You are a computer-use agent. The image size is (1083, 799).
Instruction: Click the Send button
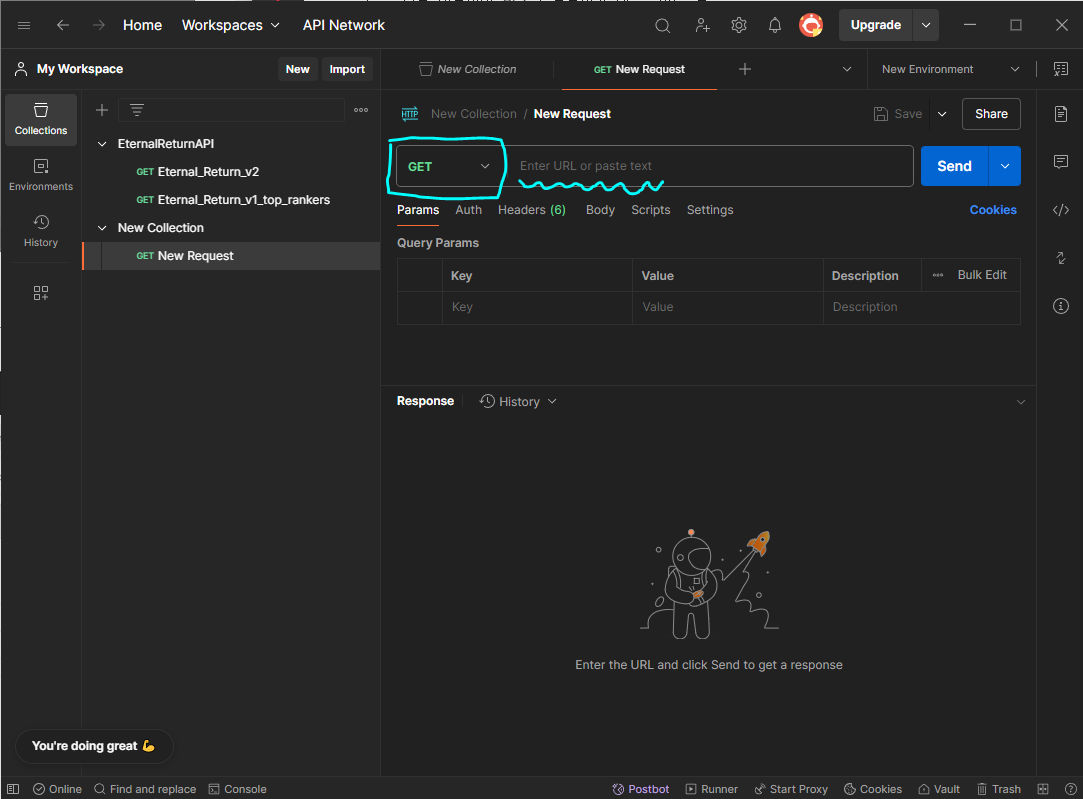click(955, 166)
